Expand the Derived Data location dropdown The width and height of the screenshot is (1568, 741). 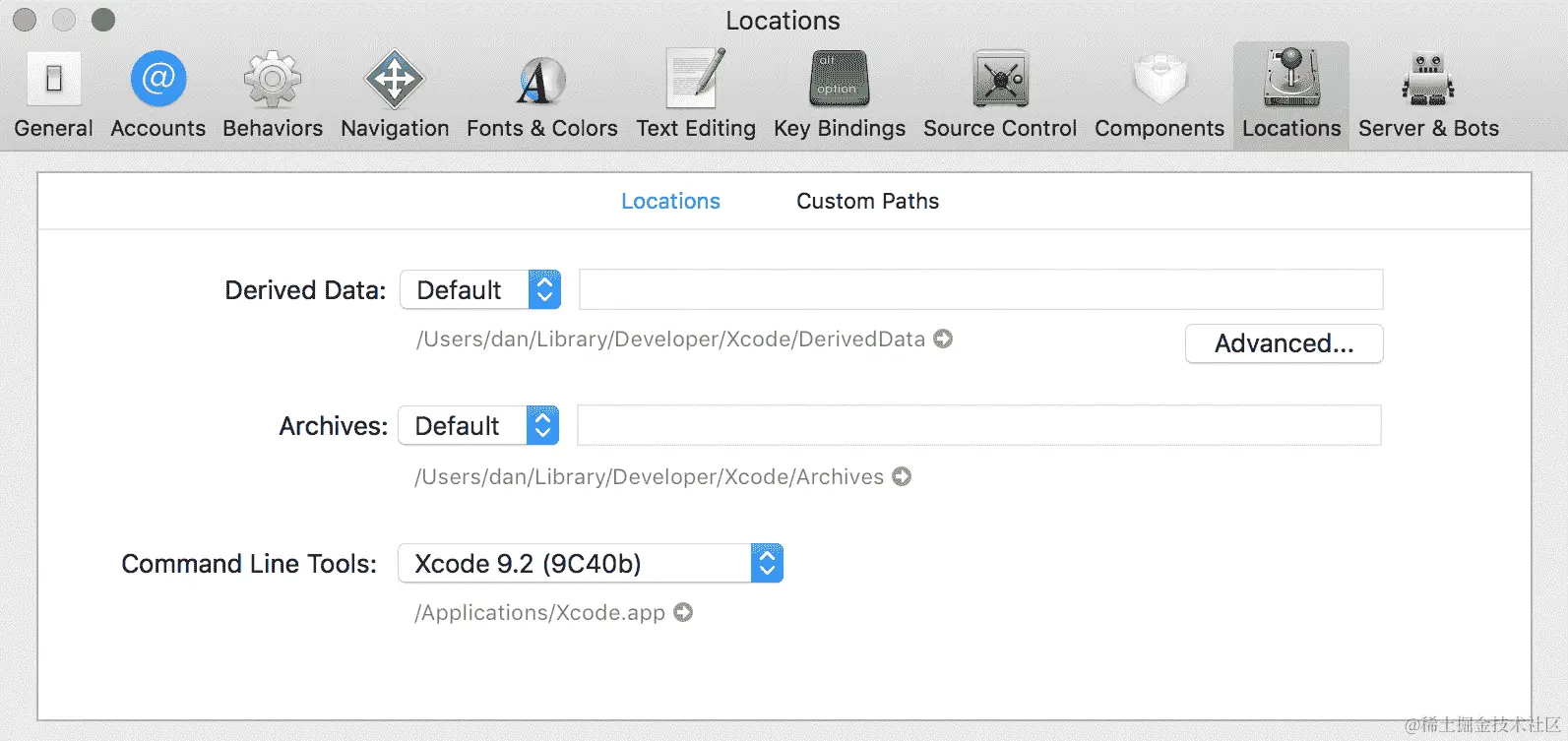[x=480, y=290]
